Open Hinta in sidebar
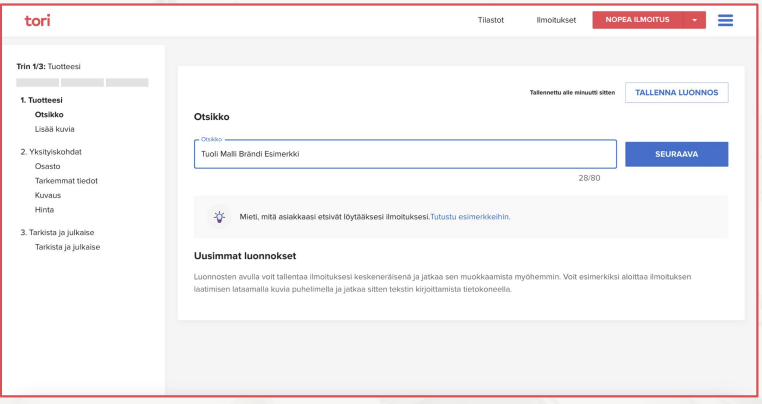762x404 pixels. [x=44, y=210]
